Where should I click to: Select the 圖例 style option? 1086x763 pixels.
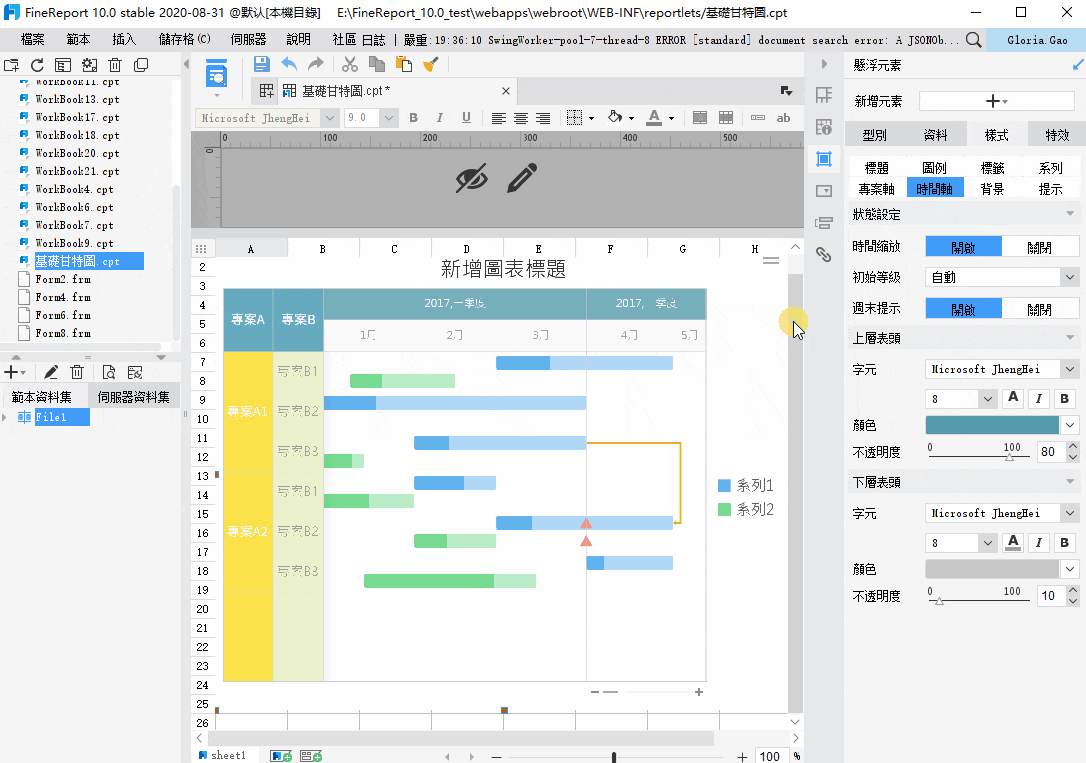934,168
